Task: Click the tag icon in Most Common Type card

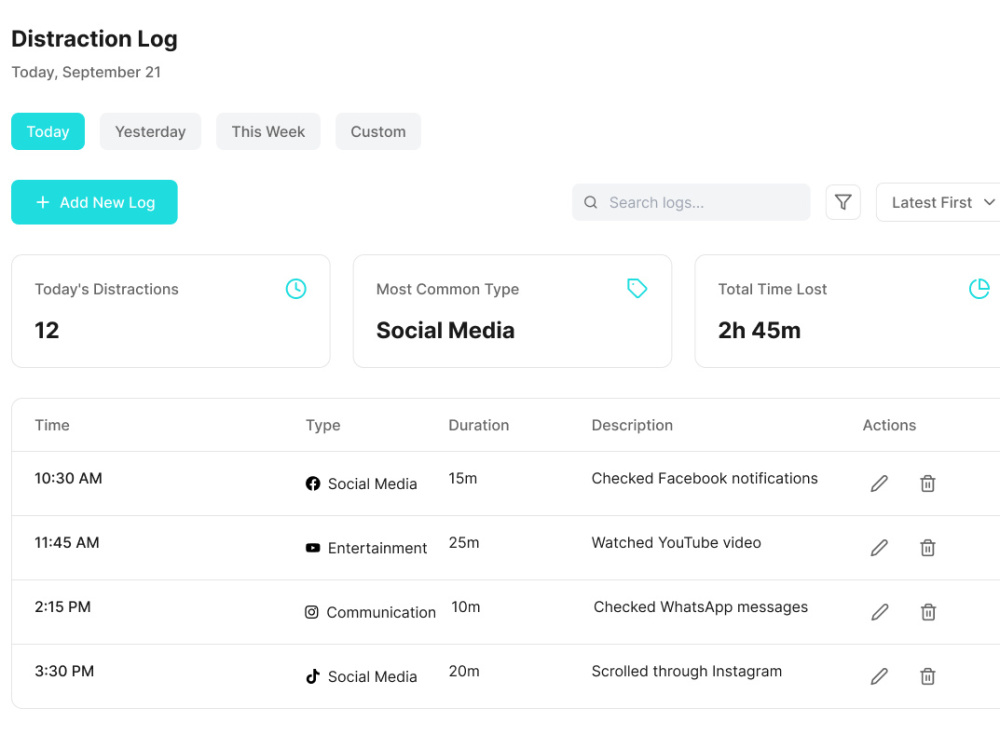Action: coord(636,288)
